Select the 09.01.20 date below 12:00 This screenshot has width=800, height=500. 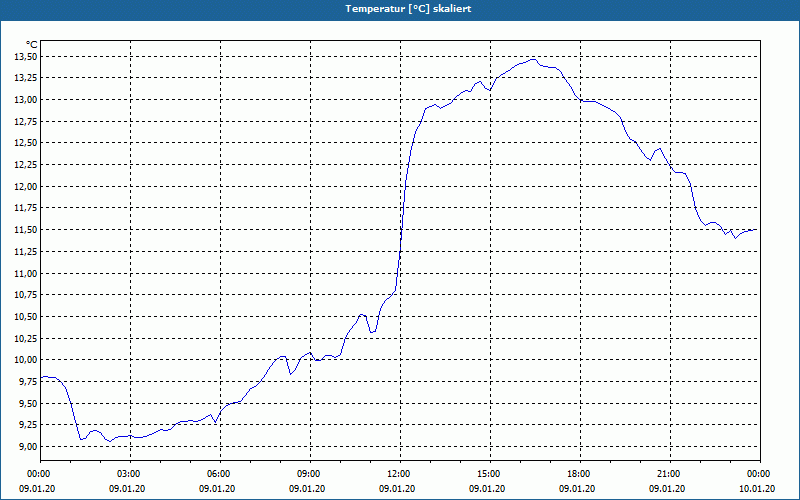click(x=397, y=489)
